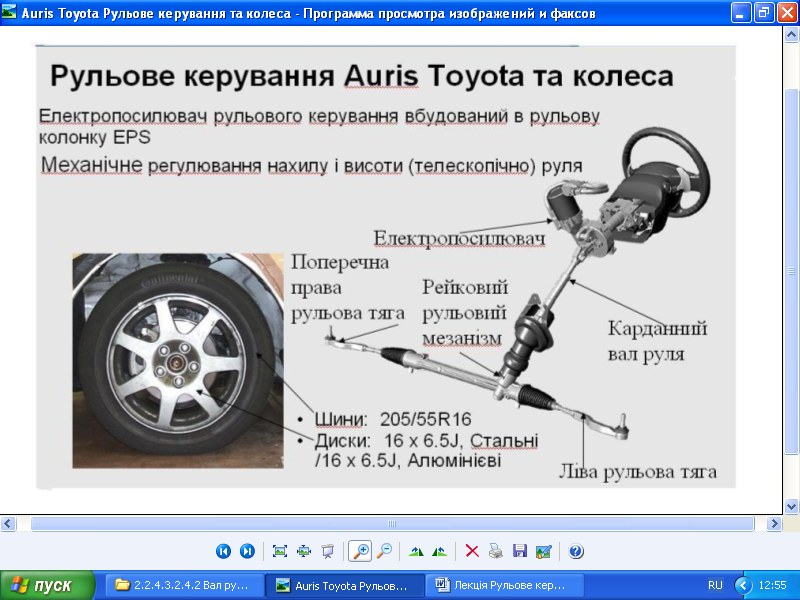
Task: Show image at actual size
Action: [304, 551]
